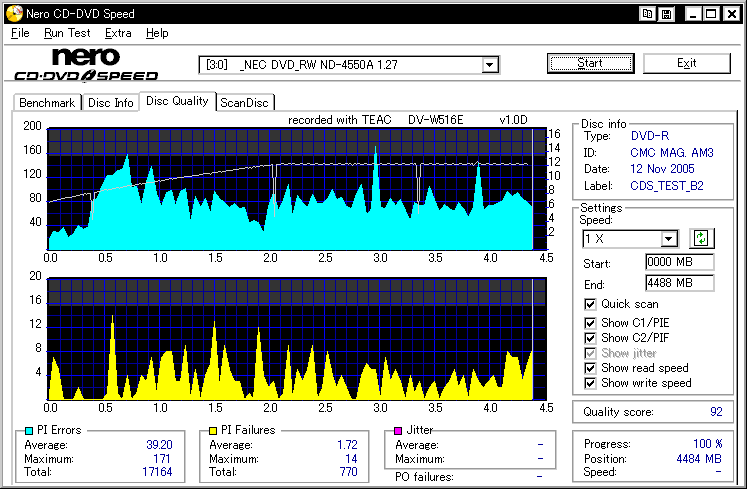Open the Run Test menu
The image size is (747, 489).
point(67,33)
